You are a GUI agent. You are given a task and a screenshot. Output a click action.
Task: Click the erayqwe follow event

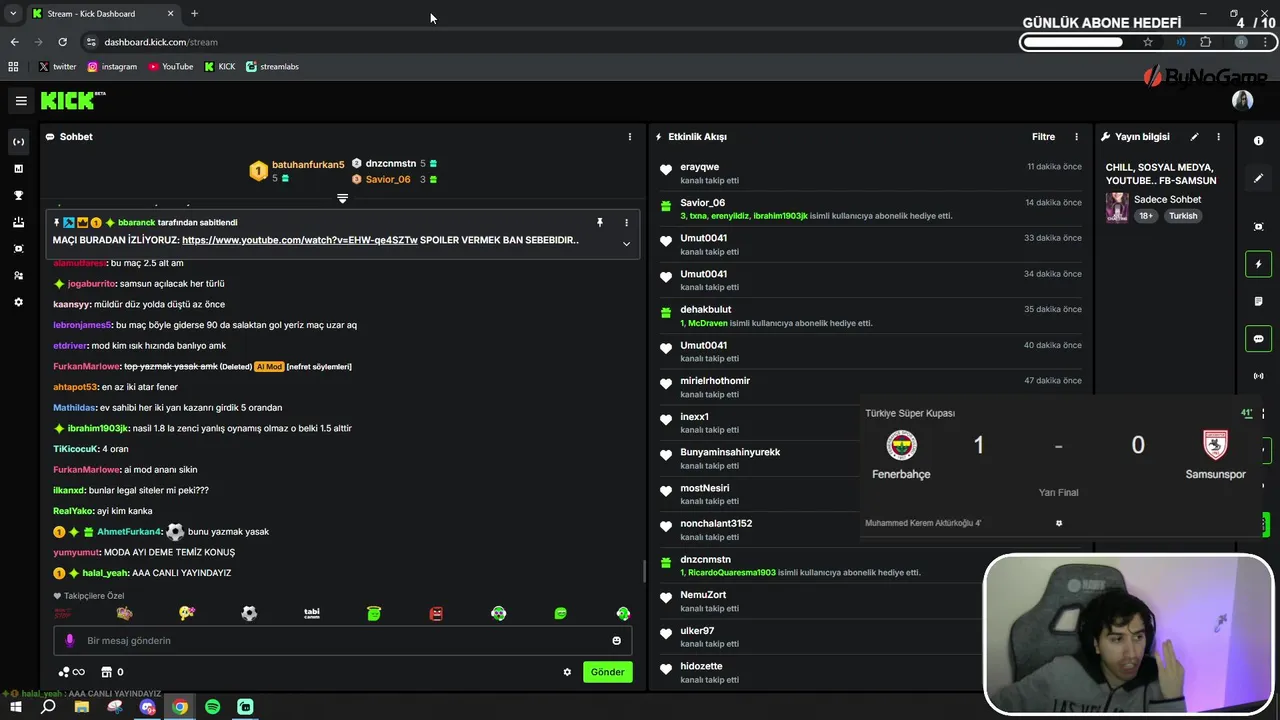tap(870, 173)
